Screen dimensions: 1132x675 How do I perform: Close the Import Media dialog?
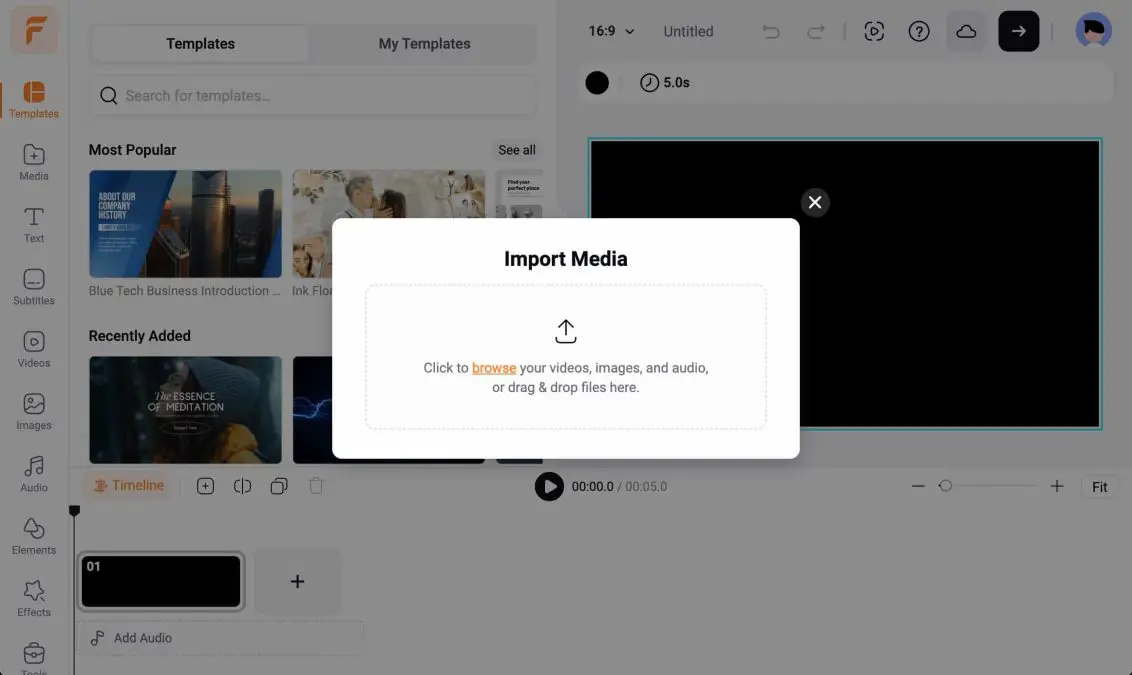click(815, 202)
